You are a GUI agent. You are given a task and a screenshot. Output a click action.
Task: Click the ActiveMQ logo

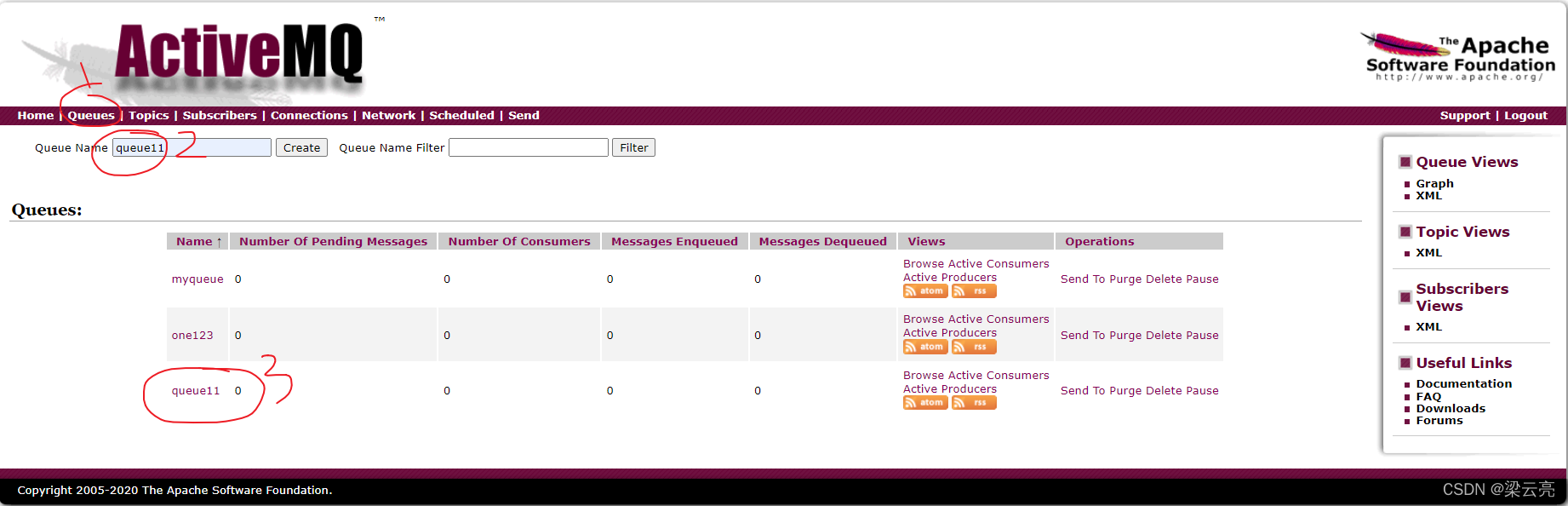[x=238, y=55]
